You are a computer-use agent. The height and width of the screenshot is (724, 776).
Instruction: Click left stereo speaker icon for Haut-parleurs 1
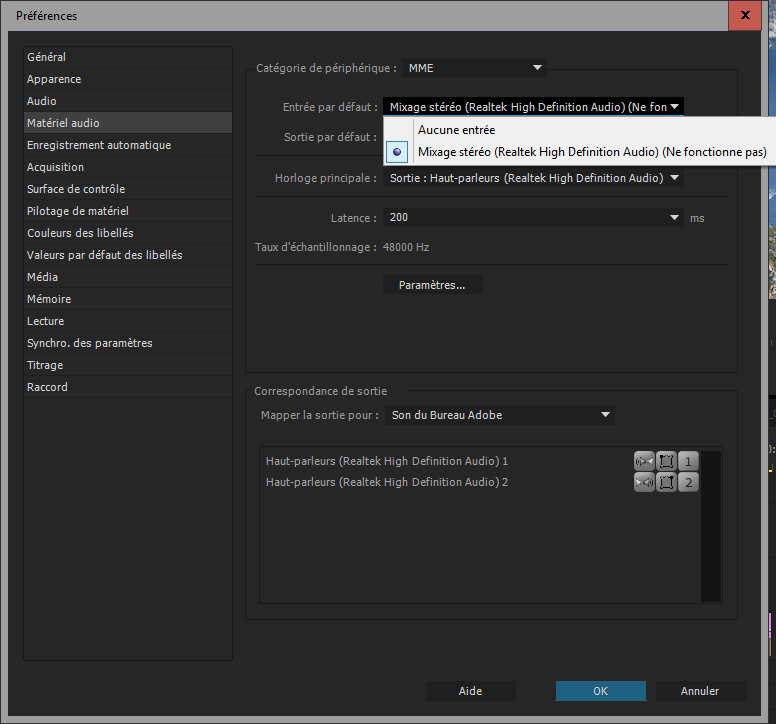point(644,461)
